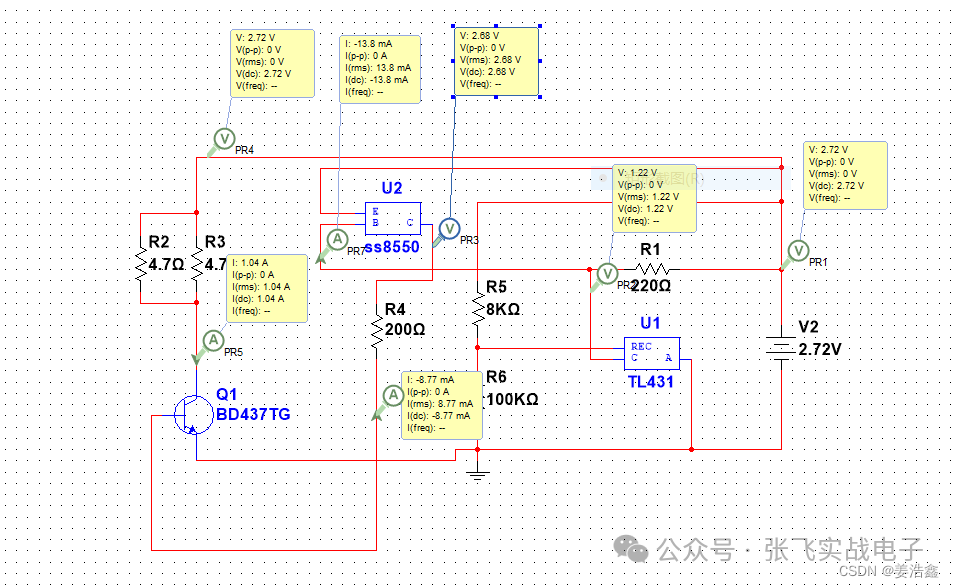Select the PR3 voltage probe
The height and width of the screenshot is (588, 954).
pos(449,229)
